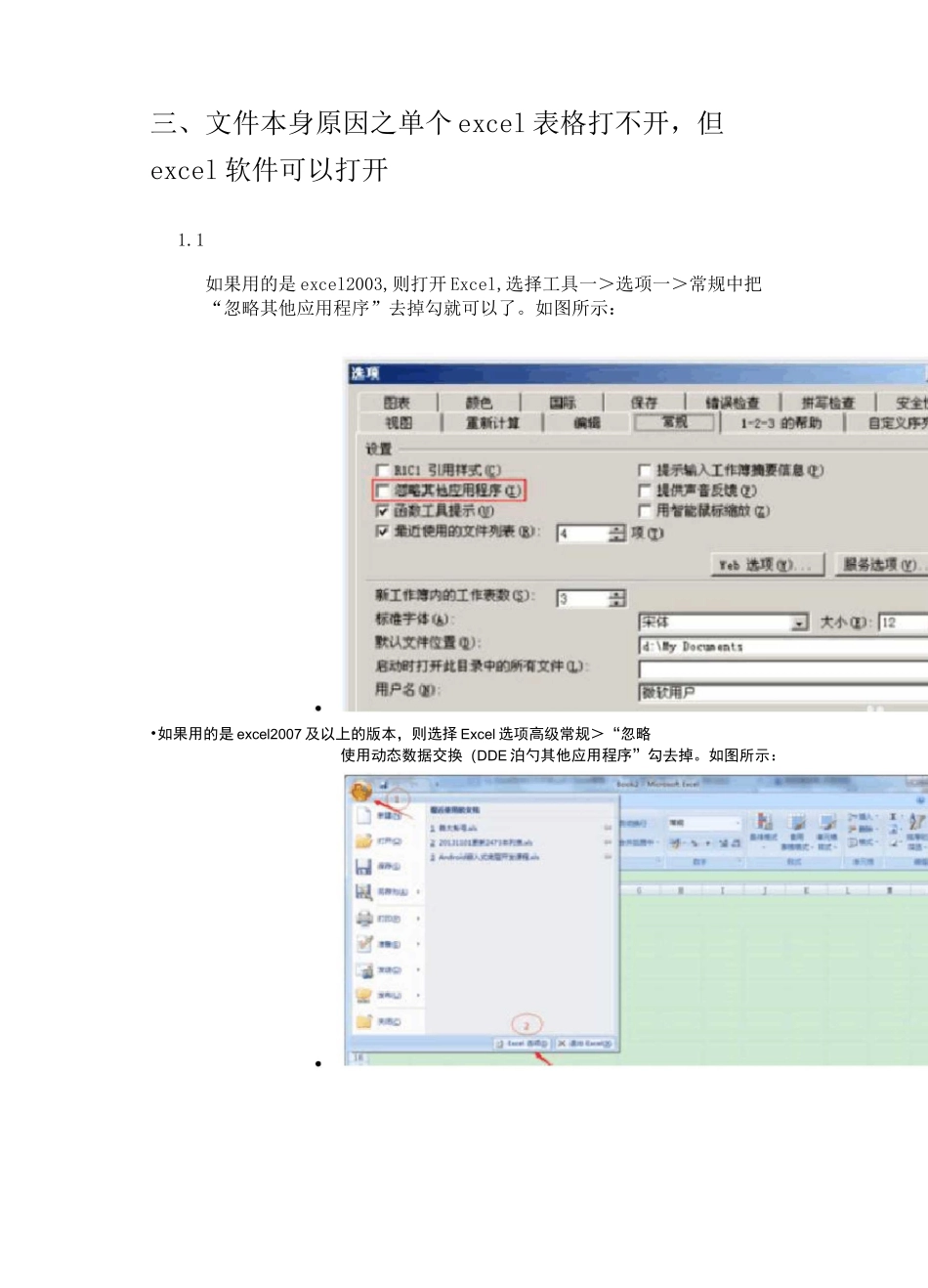Click the 服务选项 button

tap(879, 565)
